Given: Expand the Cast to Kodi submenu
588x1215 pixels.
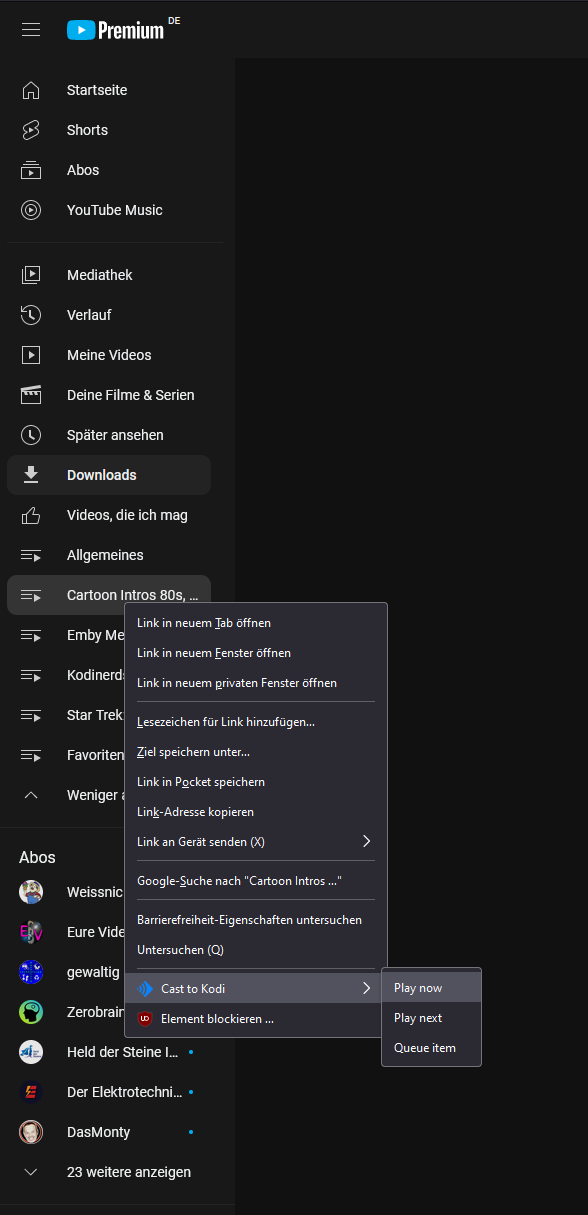Looking at the screenshot, I should point(255,989).
